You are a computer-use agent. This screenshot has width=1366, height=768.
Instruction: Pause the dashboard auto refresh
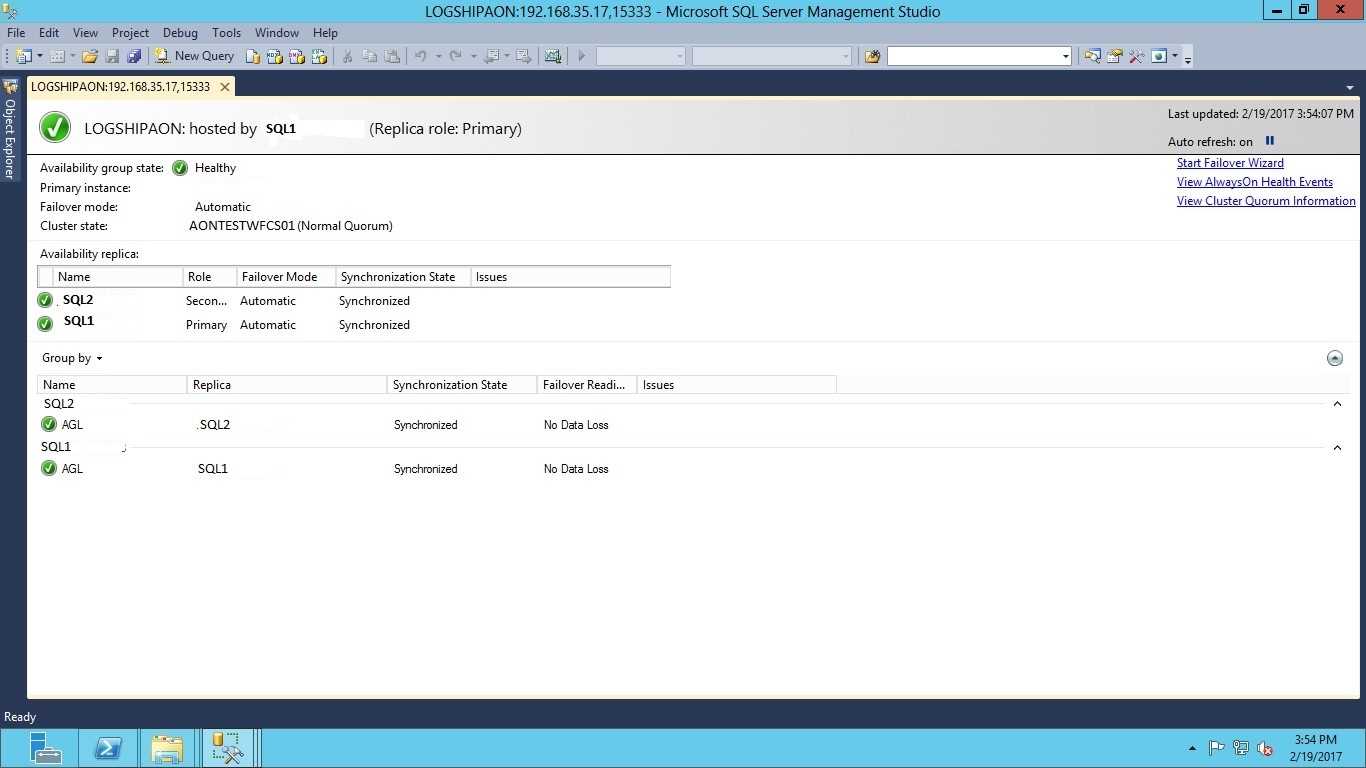[1270, 141]
